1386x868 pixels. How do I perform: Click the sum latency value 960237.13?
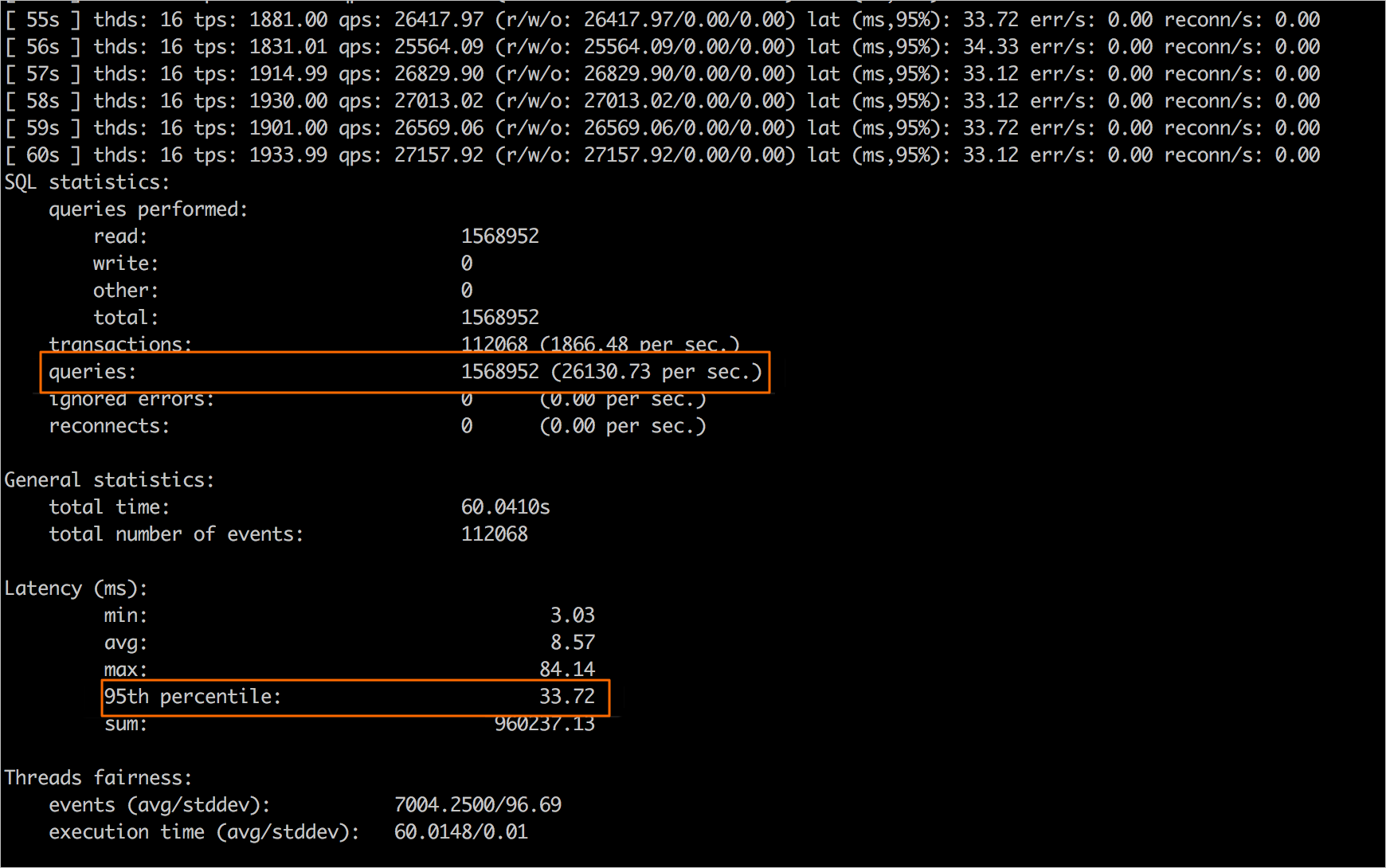coord(545,724)
